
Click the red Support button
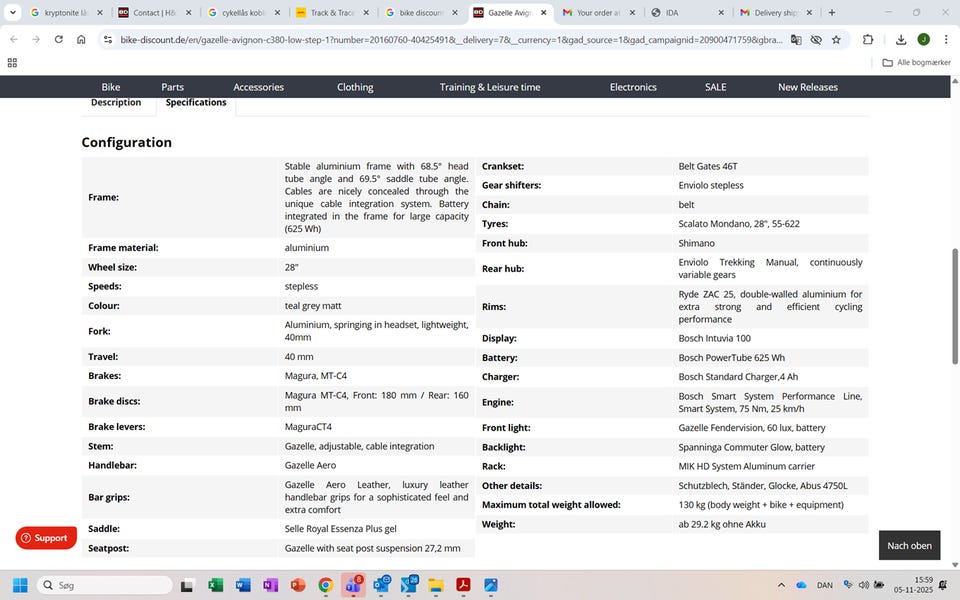pyautogui.click(x=47, y=538)
